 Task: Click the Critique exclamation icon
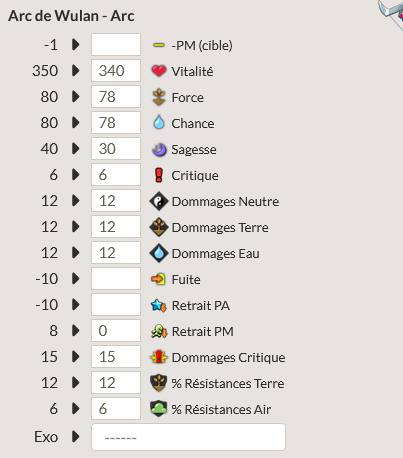pos(159,175)
